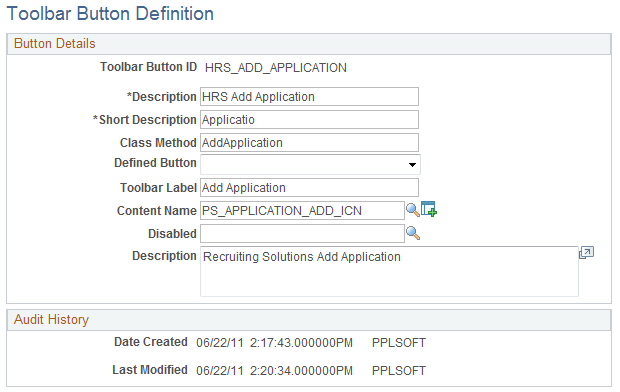Click the Toolbar Button Definition page title
The height and width of the screenshot is (392, 620).
point(110,13)
